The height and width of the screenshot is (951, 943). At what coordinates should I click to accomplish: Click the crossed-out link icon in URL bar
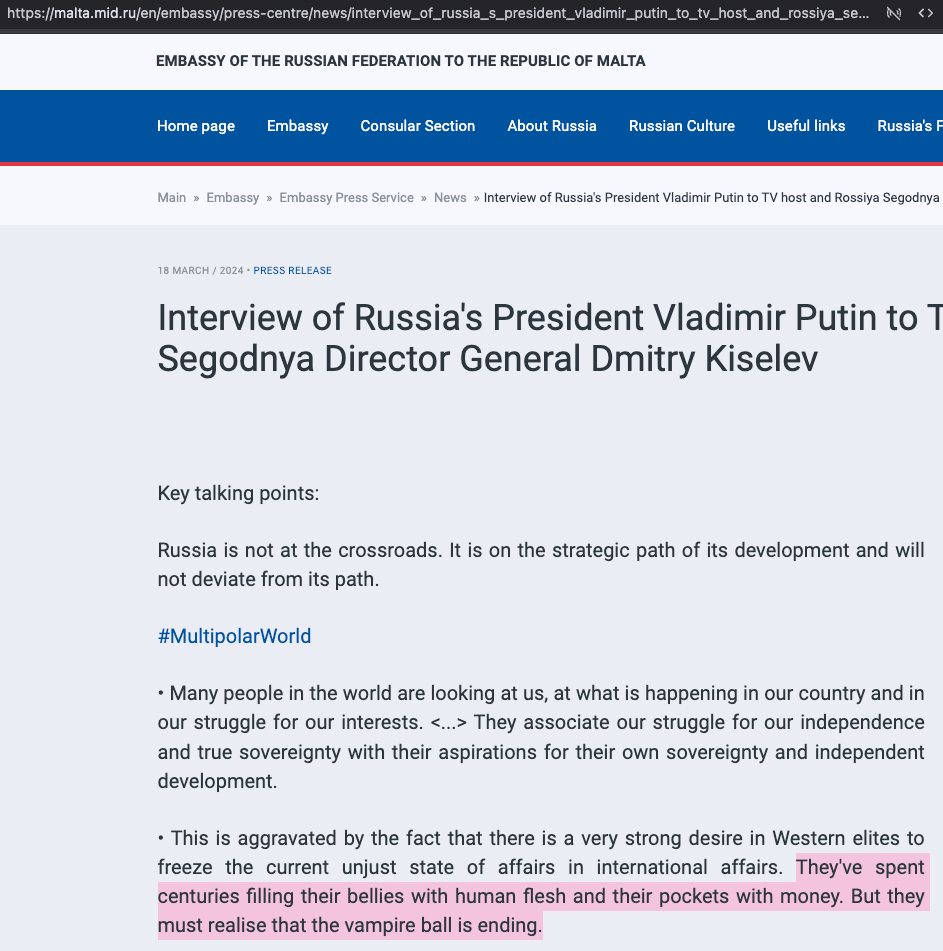(893, 13)
